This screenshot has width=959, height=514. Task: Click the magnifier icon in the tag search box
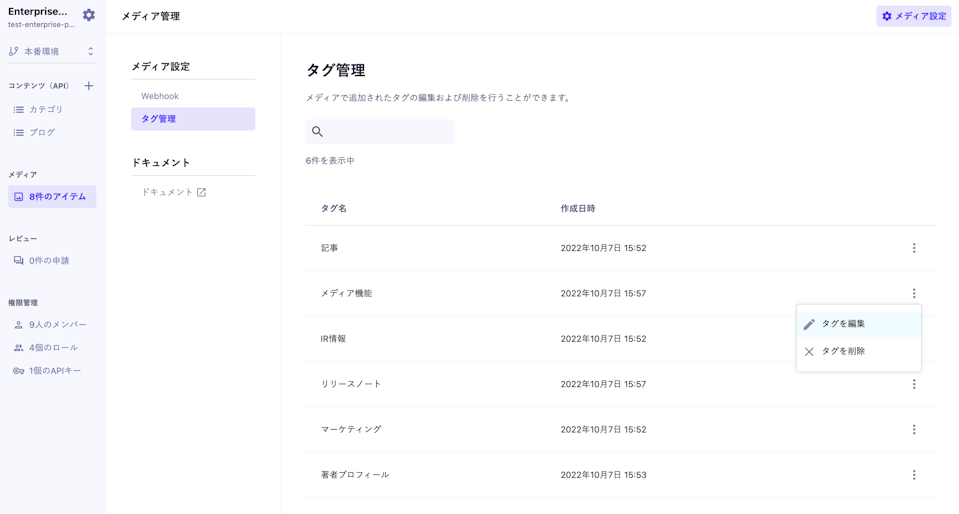317,132
